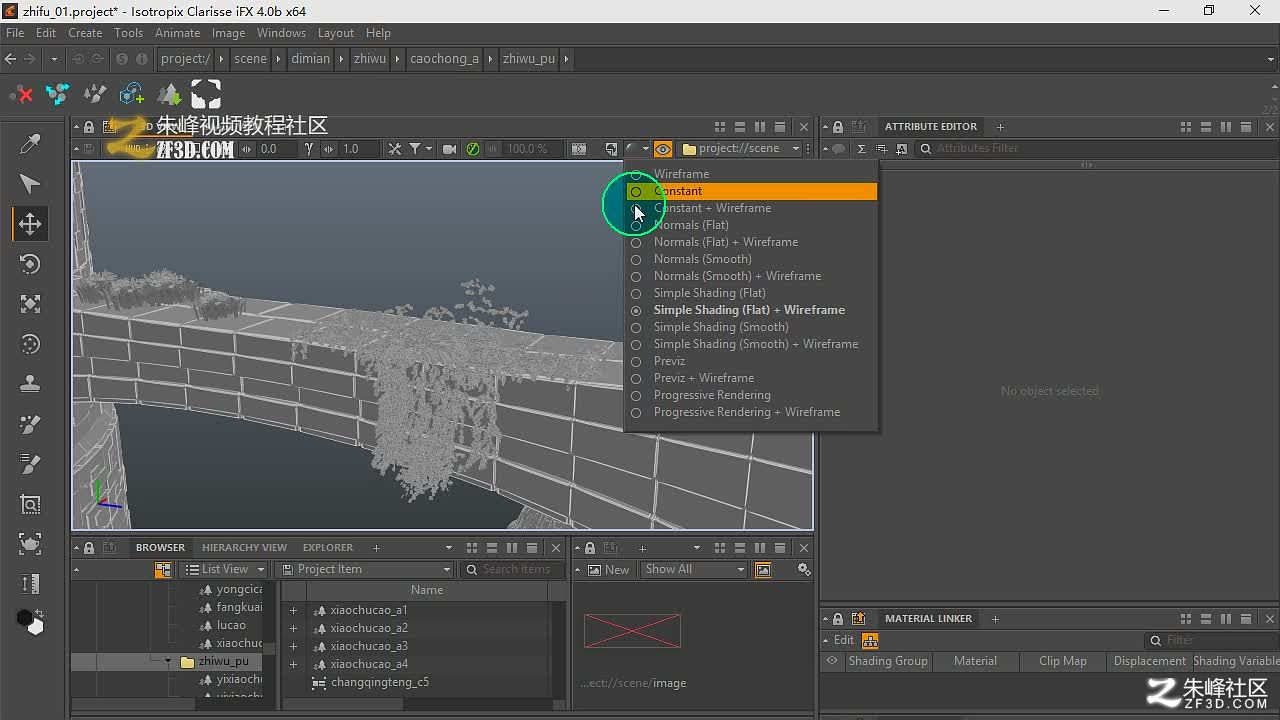Click caochong_a in the path breadcrumb

click(444, 58)
